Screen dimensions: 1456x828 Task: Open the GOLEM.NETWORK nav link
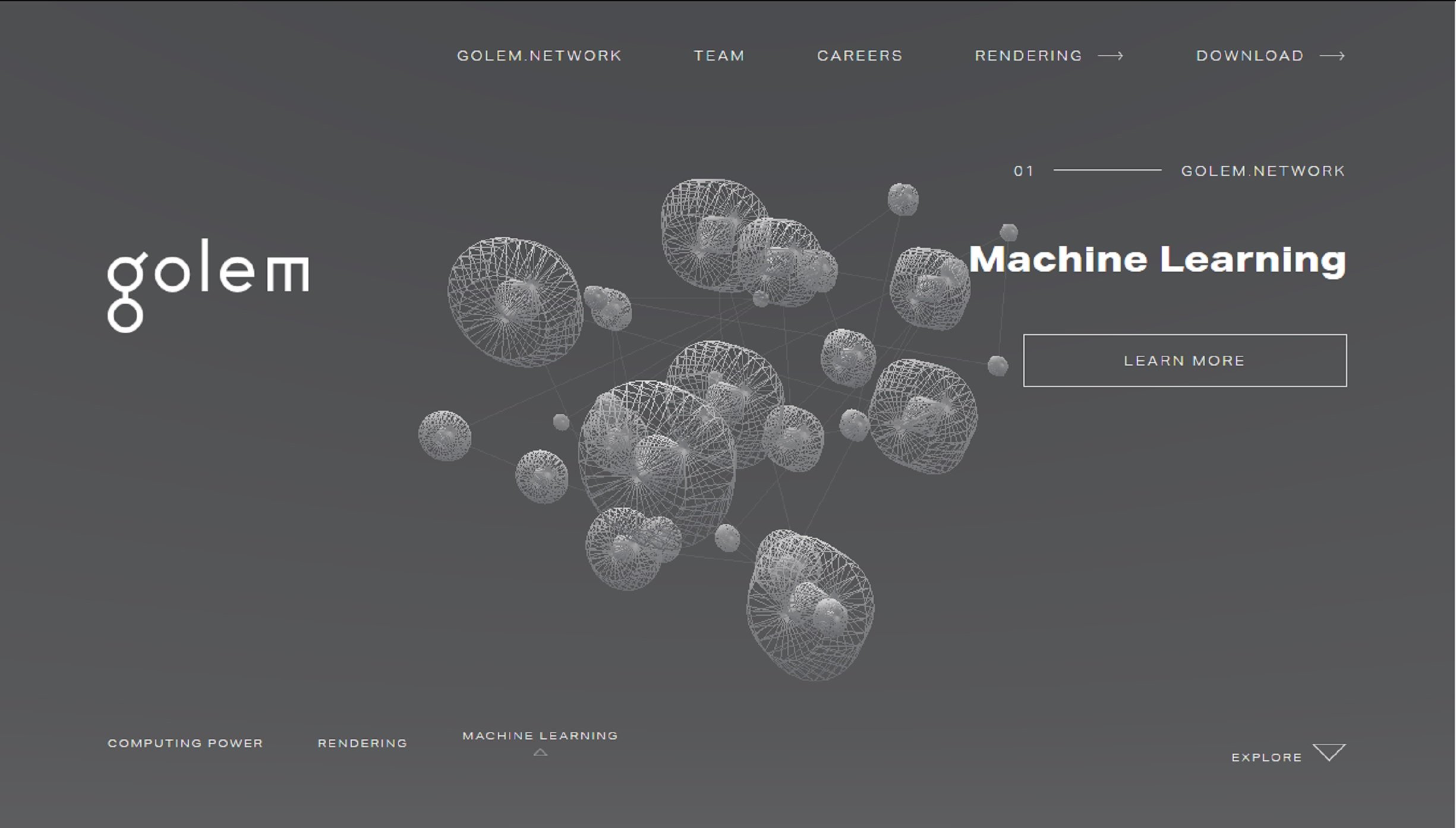[539, 56]
